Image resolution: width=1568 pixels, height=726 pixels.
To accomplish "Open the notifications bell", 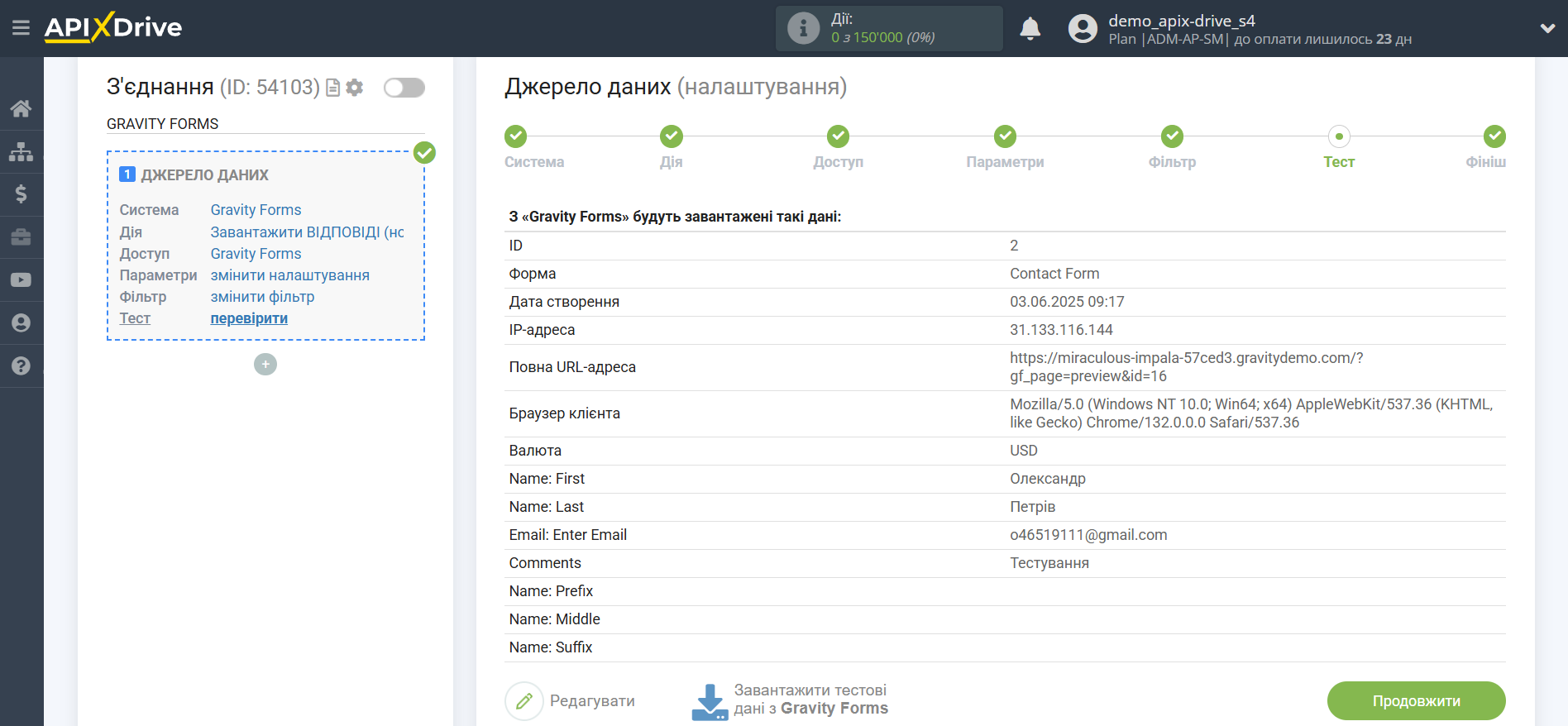I will tap(1030, 29).
